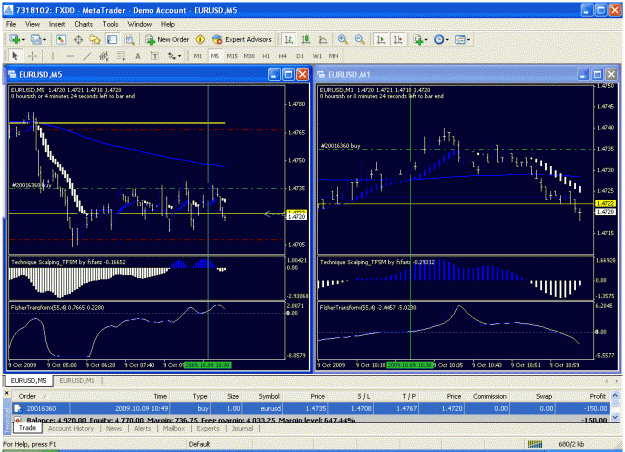Toggle the Auto Scroll chart button
Image resolution: width=625 pixels, height=452 pixels.
point(381,39)
